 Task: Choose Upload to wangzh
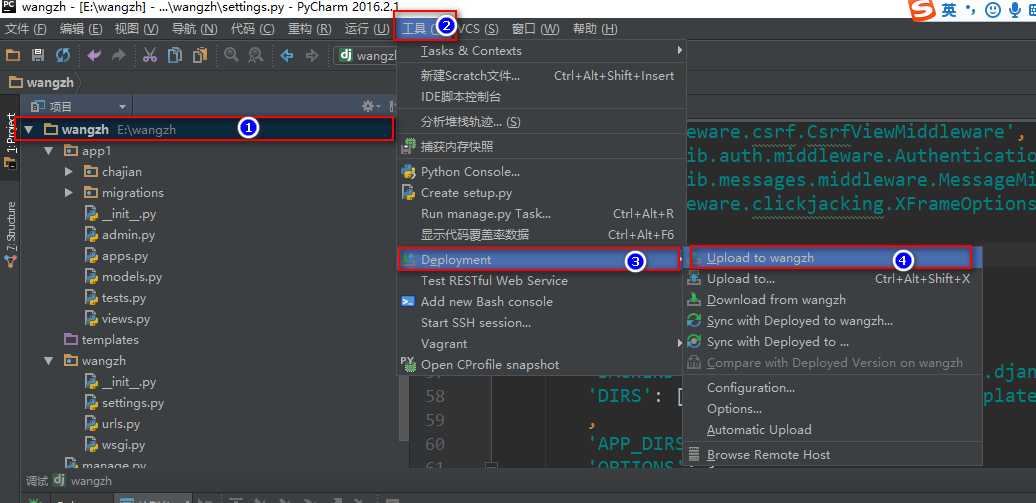click(x=832, y=258)
